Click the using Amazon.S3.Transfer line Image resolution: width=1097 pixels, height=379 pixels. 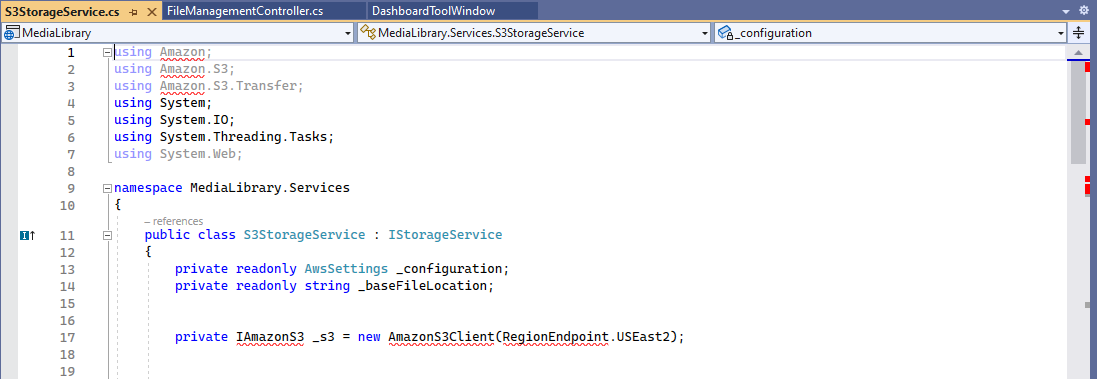pyautogui.click(x=208, y=86)
